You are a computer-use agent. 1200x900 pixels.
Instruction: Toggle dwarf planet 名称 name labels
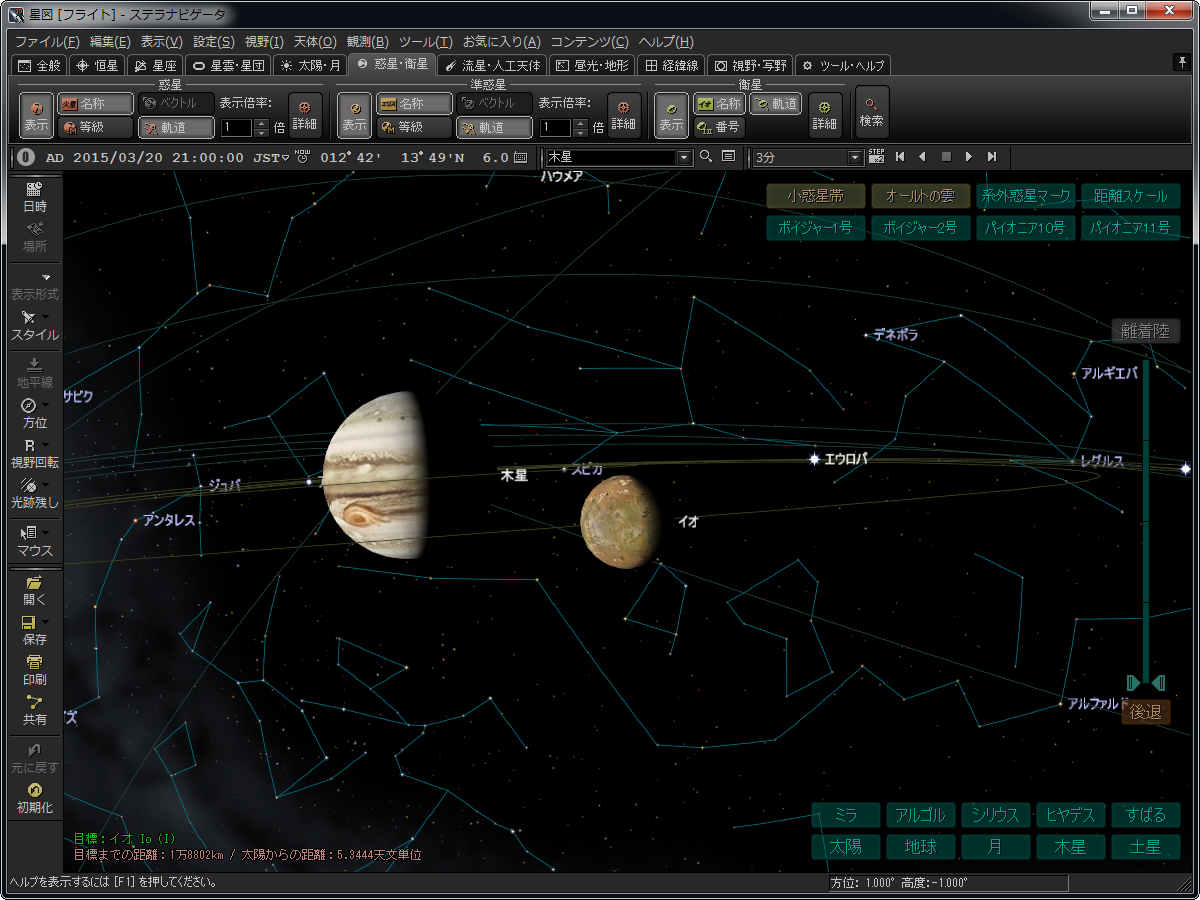[x=413, y=103]
